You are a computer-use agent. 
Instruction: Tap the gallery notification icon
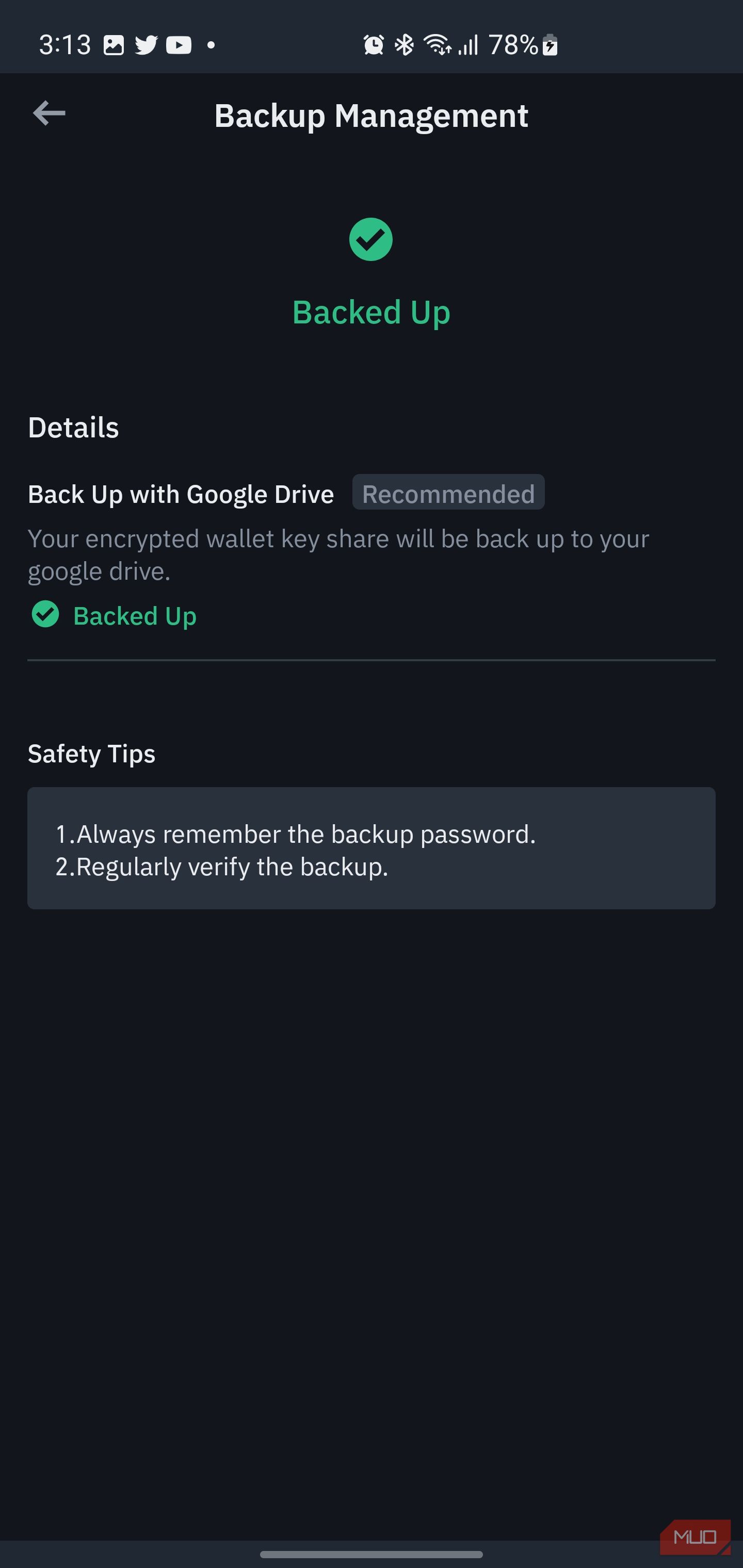pos(114,44)
